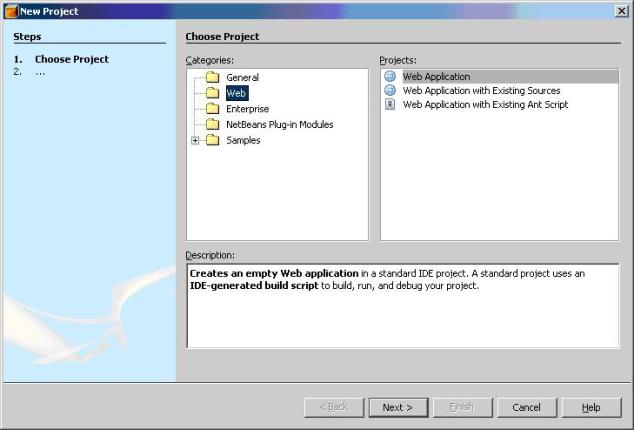Open the Help button
This screenshot has height=430, width=634.
[x=591, y=408]
